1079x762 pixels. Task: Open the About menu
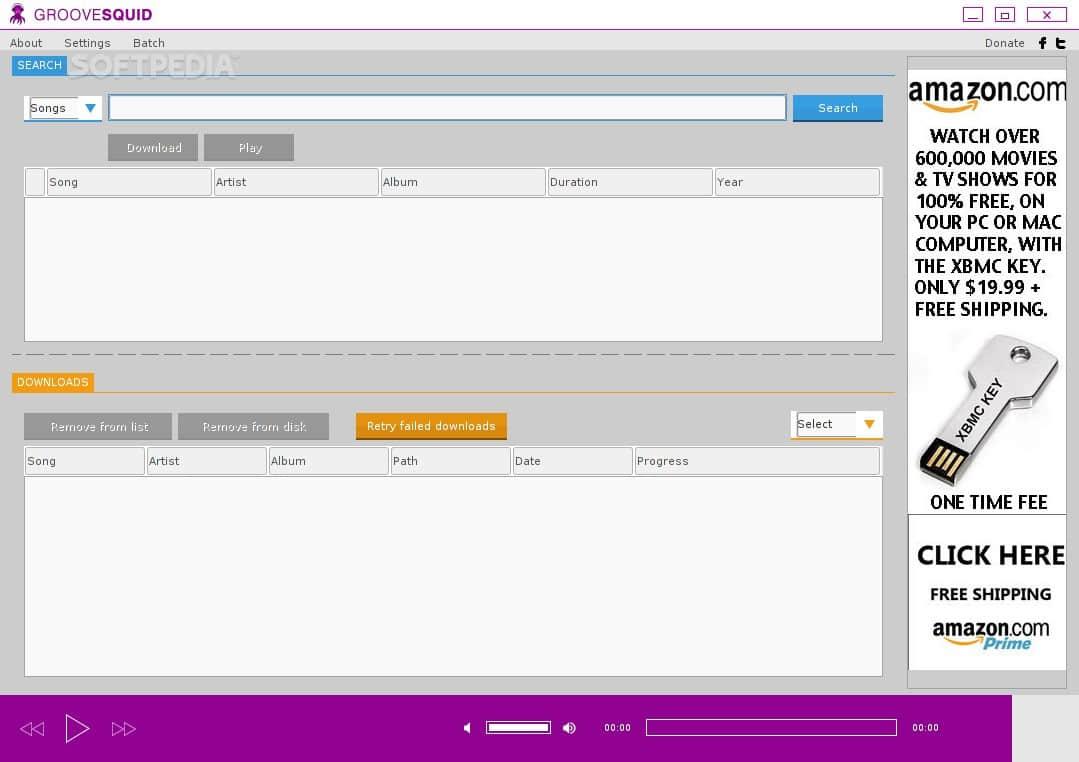[x=26, y=43]
